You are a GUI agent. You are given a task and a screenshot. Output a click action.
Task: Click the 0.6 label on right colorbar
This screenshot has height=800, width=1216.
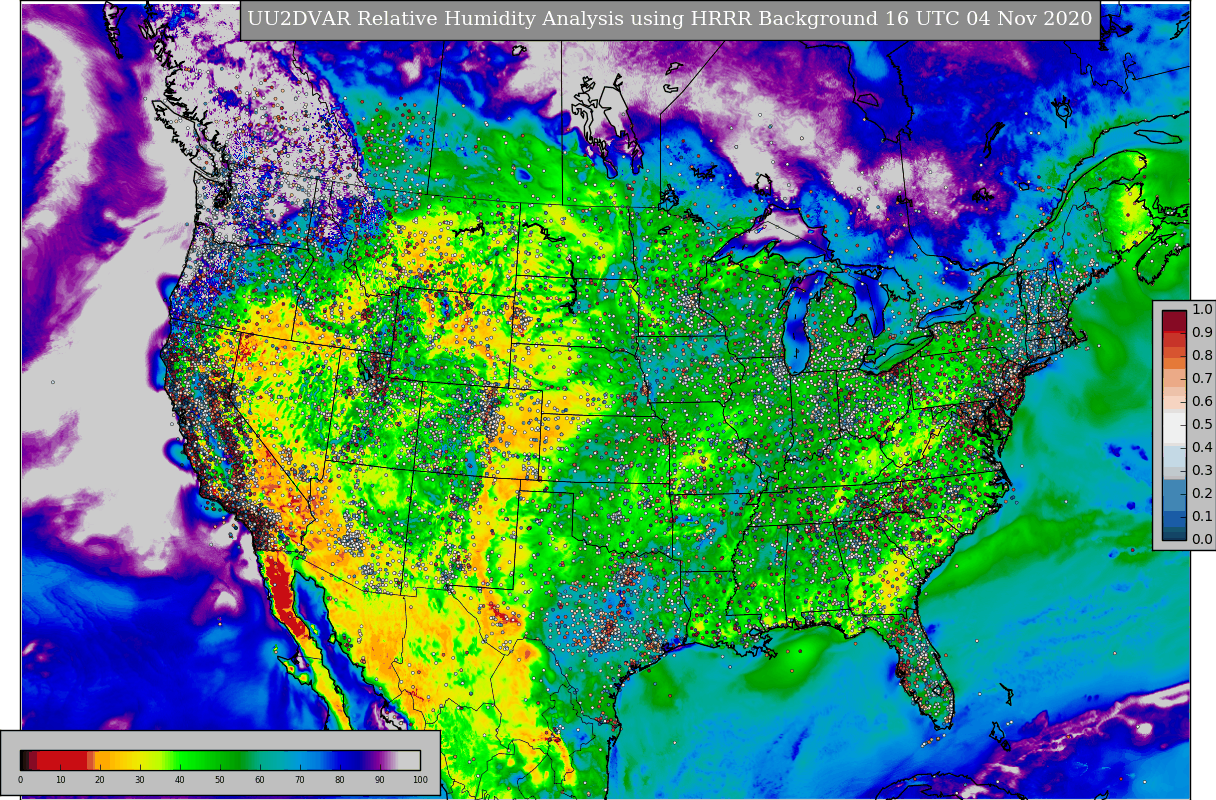tap(1201, 401)
